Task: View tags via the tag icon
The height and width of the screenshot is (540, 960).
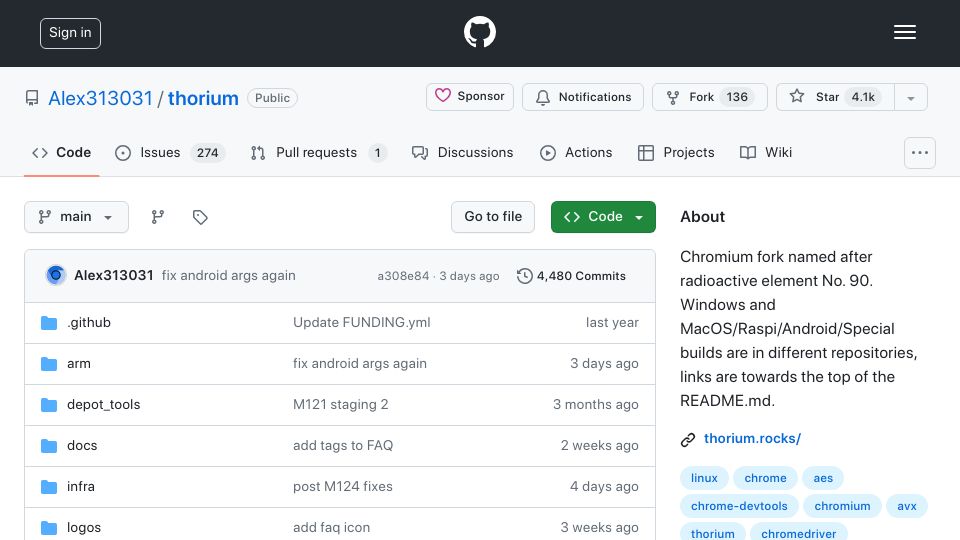Action: coord(200,217)
